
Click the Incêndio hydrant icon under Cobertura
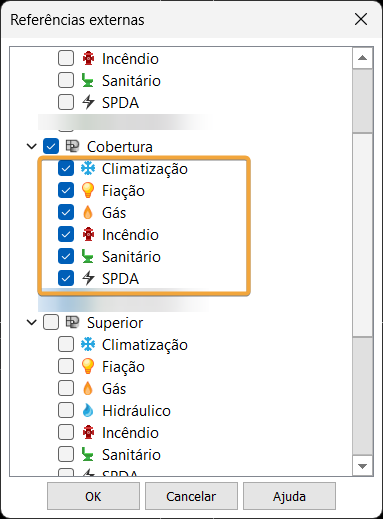[x=88, y=235]
